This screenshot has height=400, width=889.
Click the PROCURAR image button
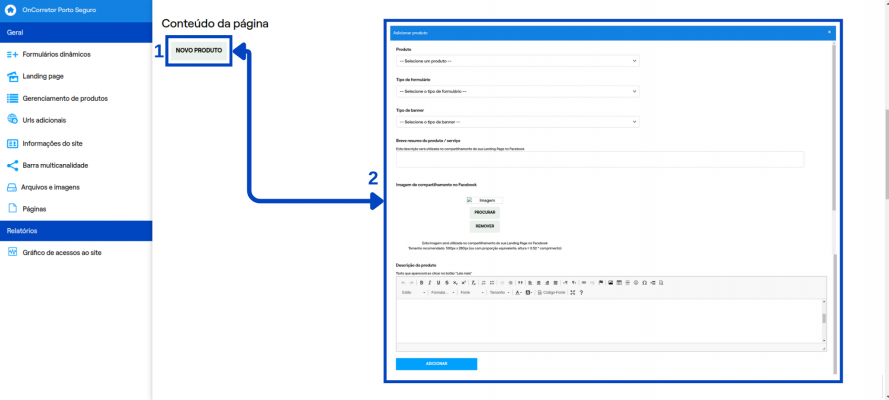tap(485, 212)
